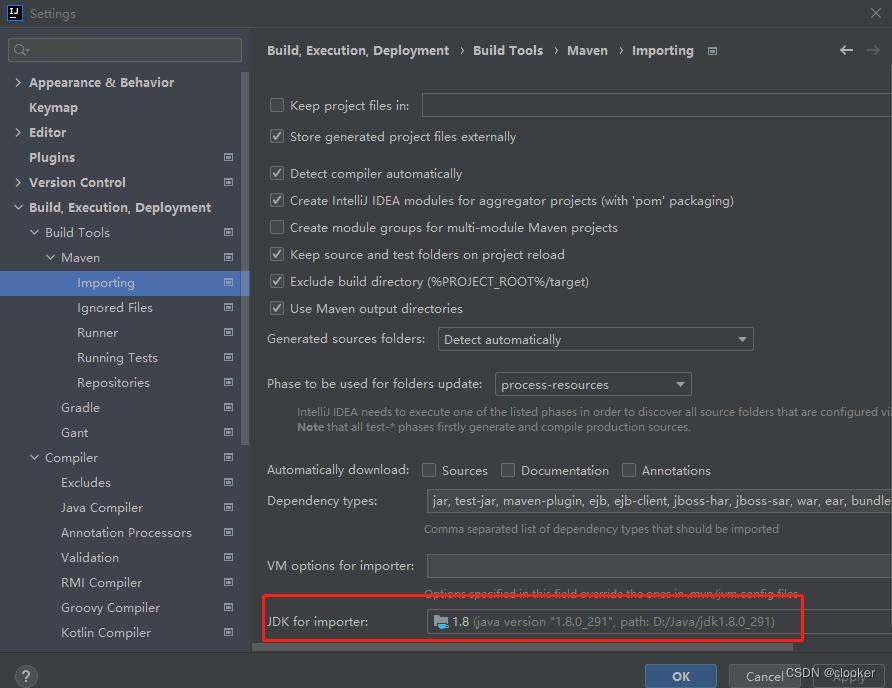
Task: Open the Generated sources folders dropdown
Action: click(x=596, y=339)
